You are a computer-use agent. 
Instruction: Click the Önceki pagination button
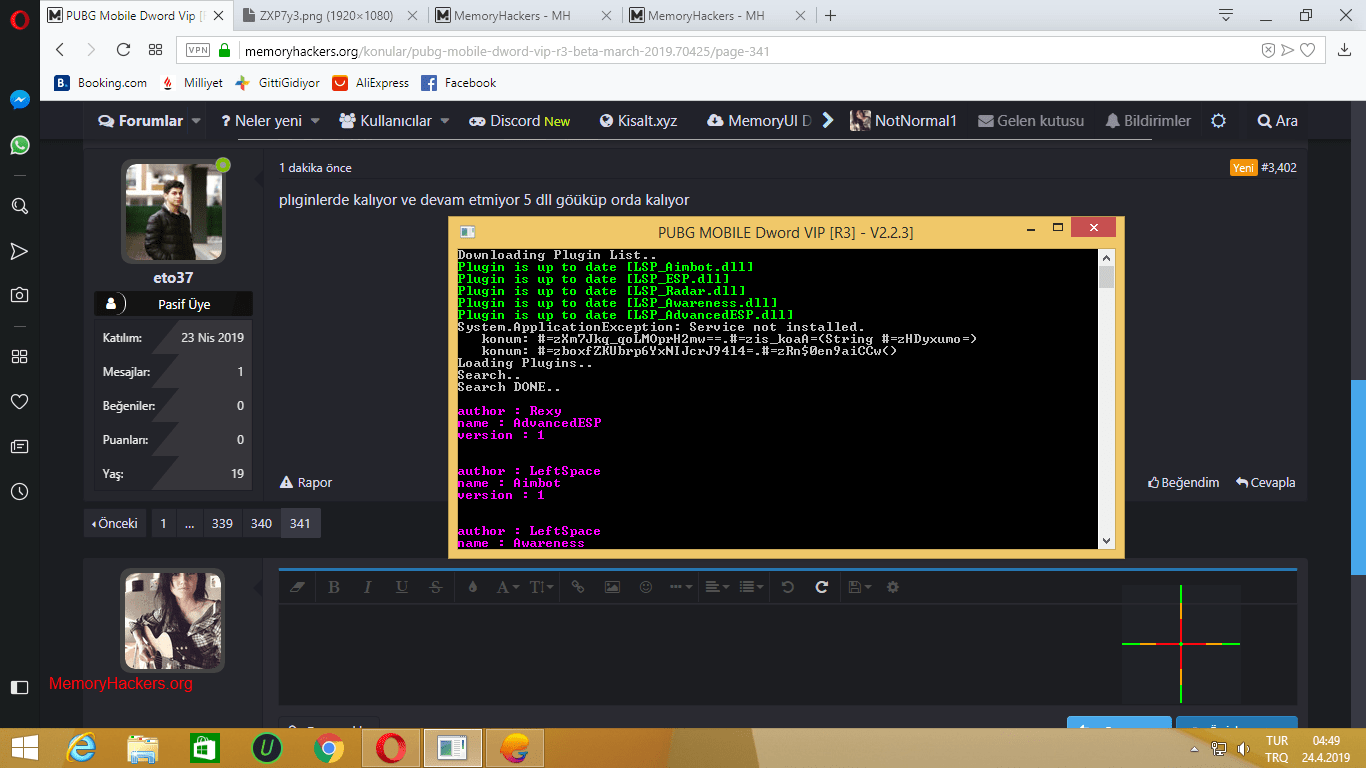pos(115,523)
